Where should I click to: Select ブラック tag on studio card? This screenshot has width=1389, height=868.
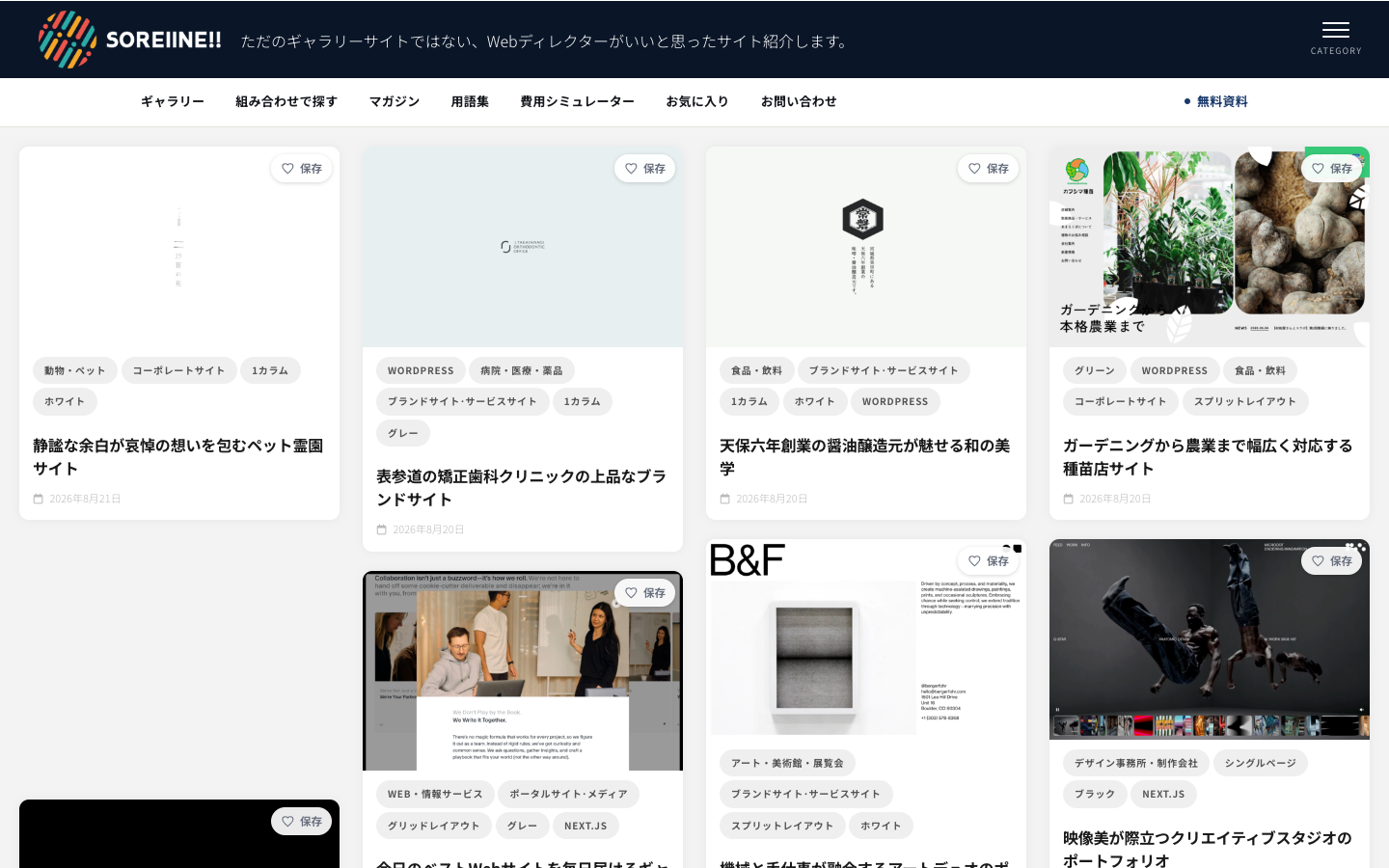pos(1095,794)
